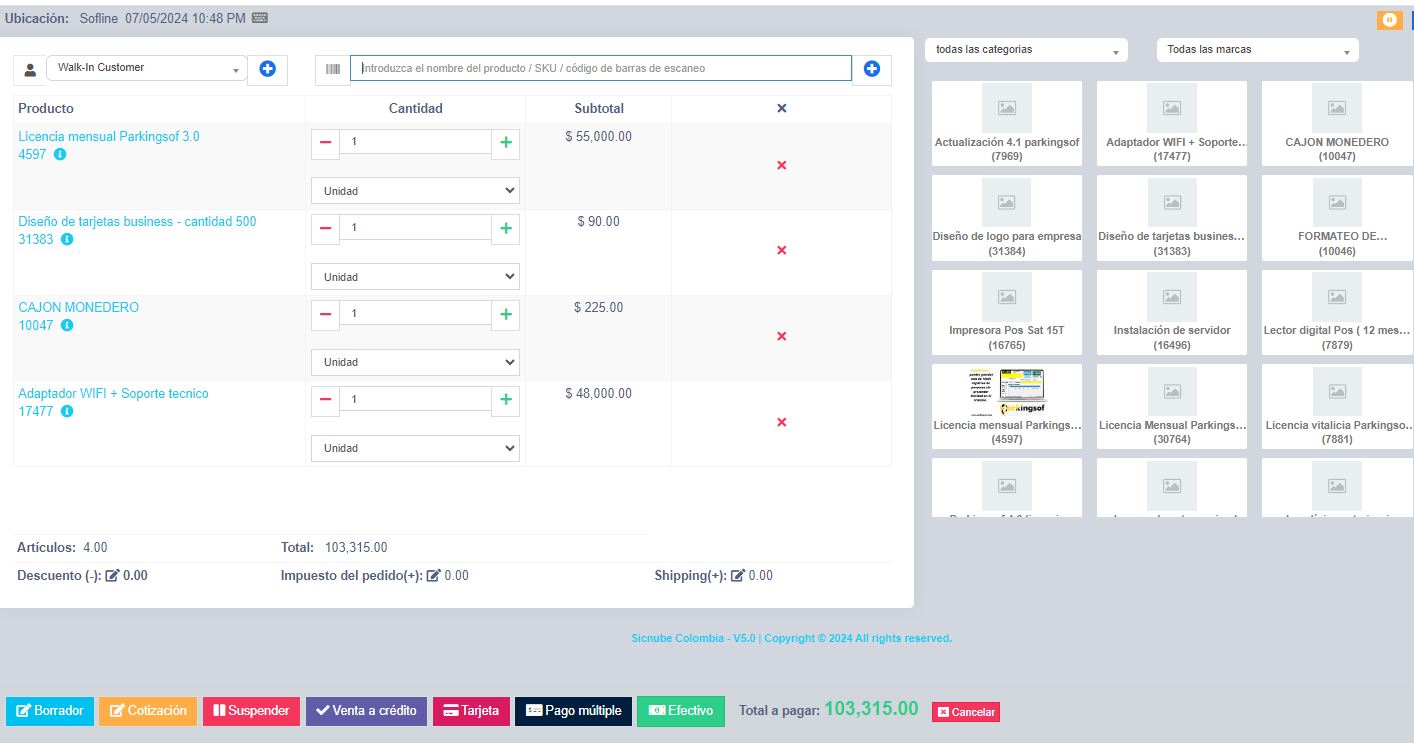1414x743 pixels.
Task: Click the barcode icon next to search field
Action: [x=332, y=69]
